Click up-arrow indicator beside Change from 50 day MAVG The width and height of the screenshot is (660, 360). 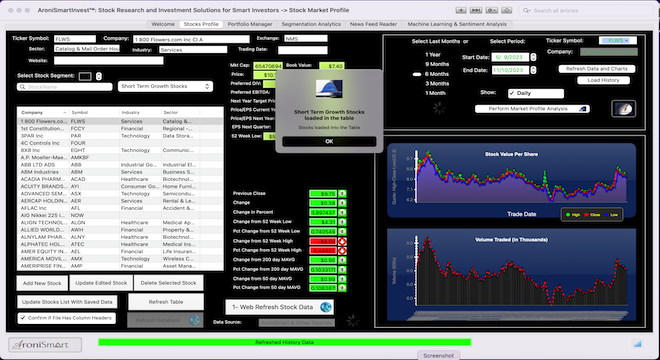click(x=342, y=279)
